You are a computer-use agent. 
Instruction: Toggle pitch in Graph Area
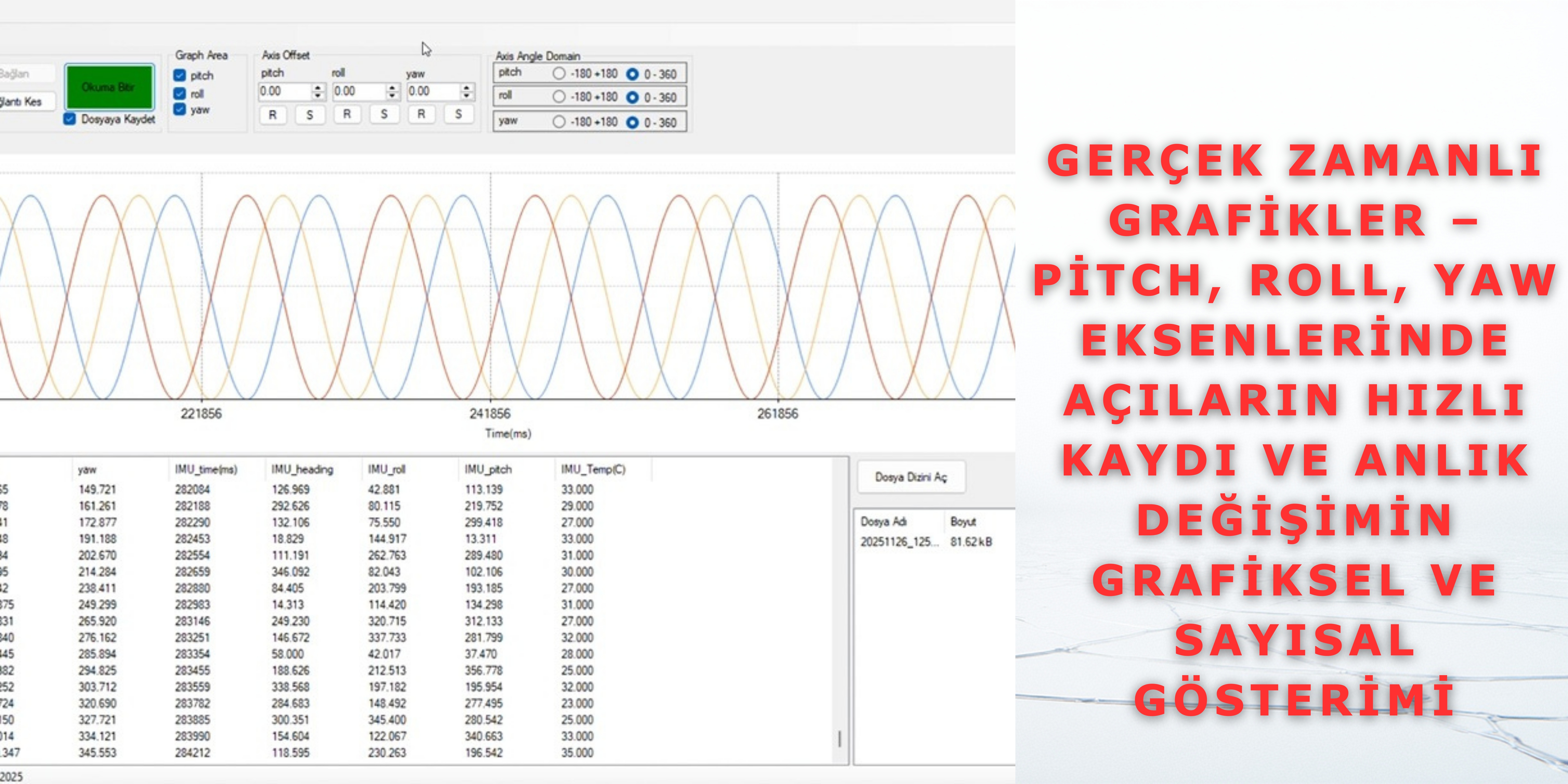180,76
